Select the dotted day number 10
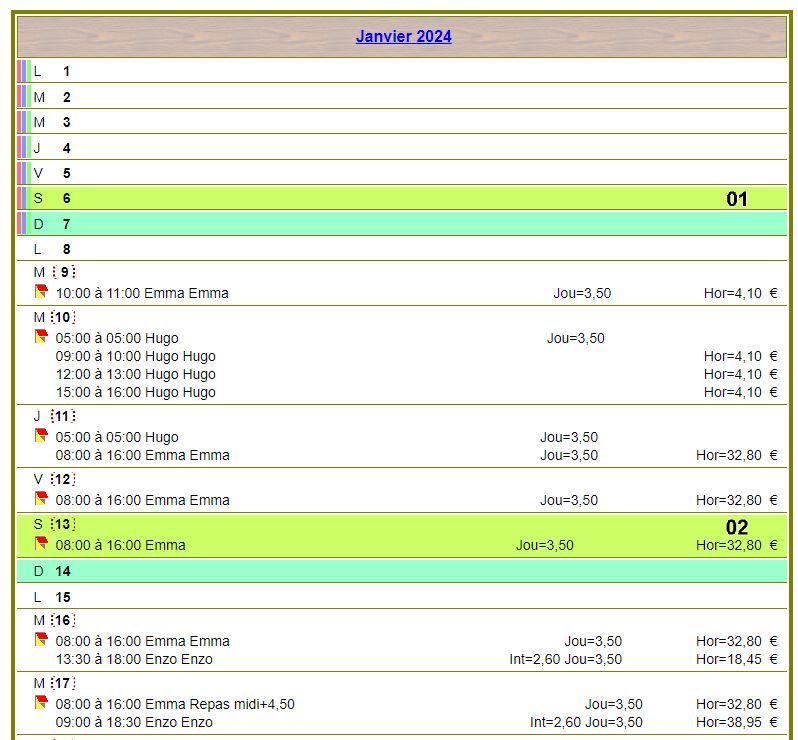This screenshot has height=740, width=798. (64, 317)
